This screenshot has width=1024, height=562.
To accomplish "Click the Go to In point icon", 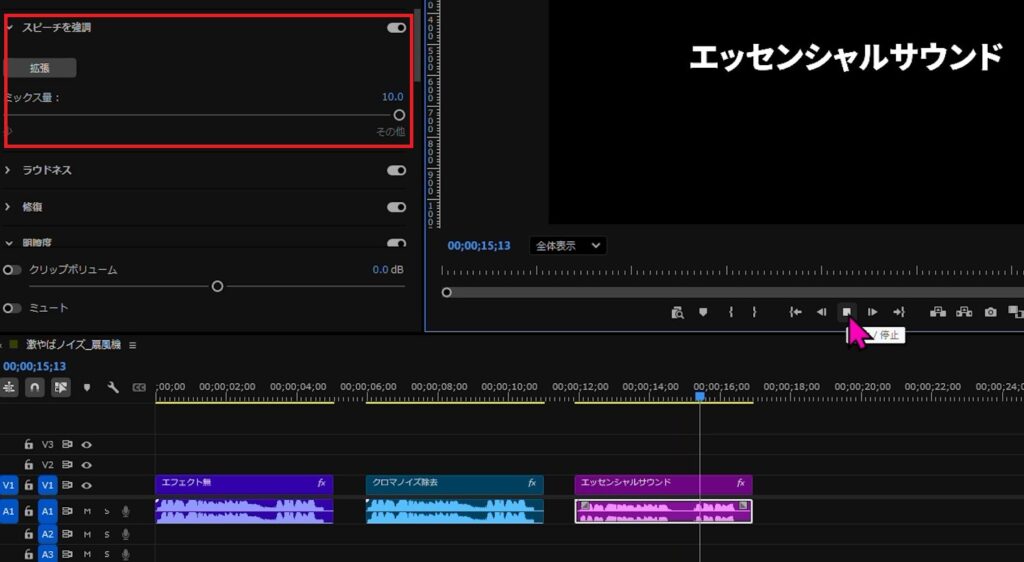I will pos(796,312).
